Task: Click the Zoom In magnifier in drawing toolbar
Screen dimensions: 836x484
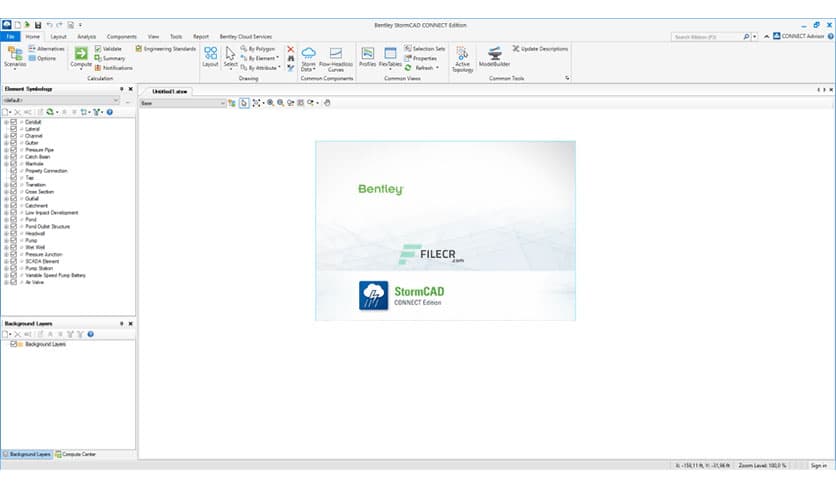Action: [270, 103]
